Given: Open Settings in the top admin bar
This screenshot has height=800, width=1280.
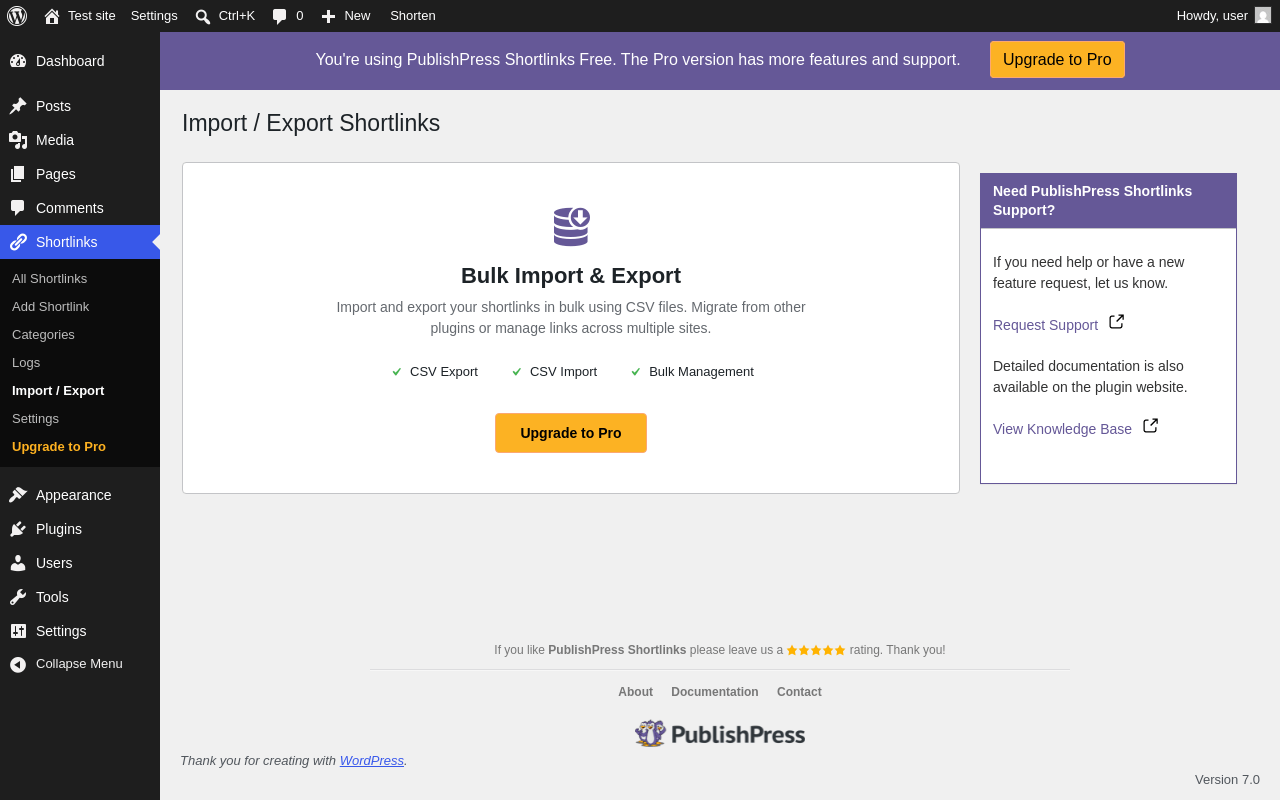Looking at the screenshot, I should (154, 16).
